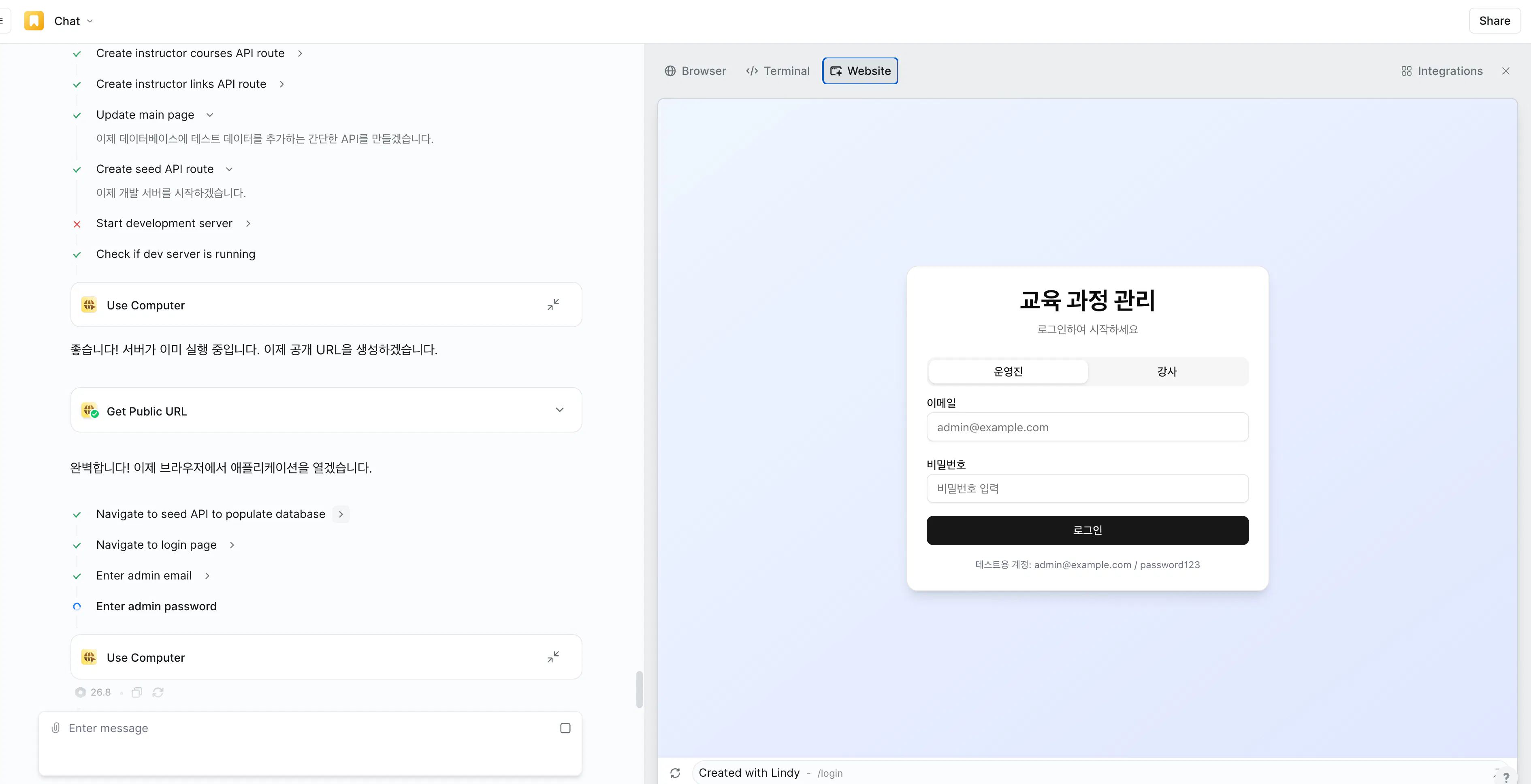
Task: Open the Terminal panel
Action: pyautogui.click(x=777, y=71)
